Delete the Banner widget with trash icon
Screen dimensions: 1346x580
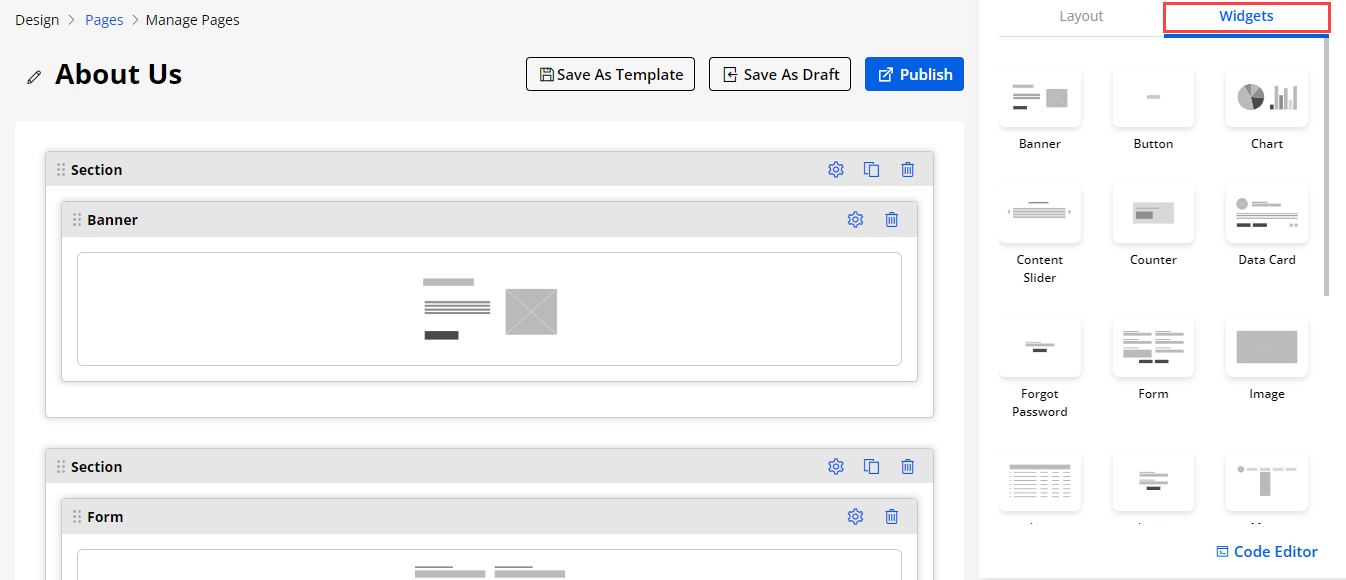[x=891, y=220]
